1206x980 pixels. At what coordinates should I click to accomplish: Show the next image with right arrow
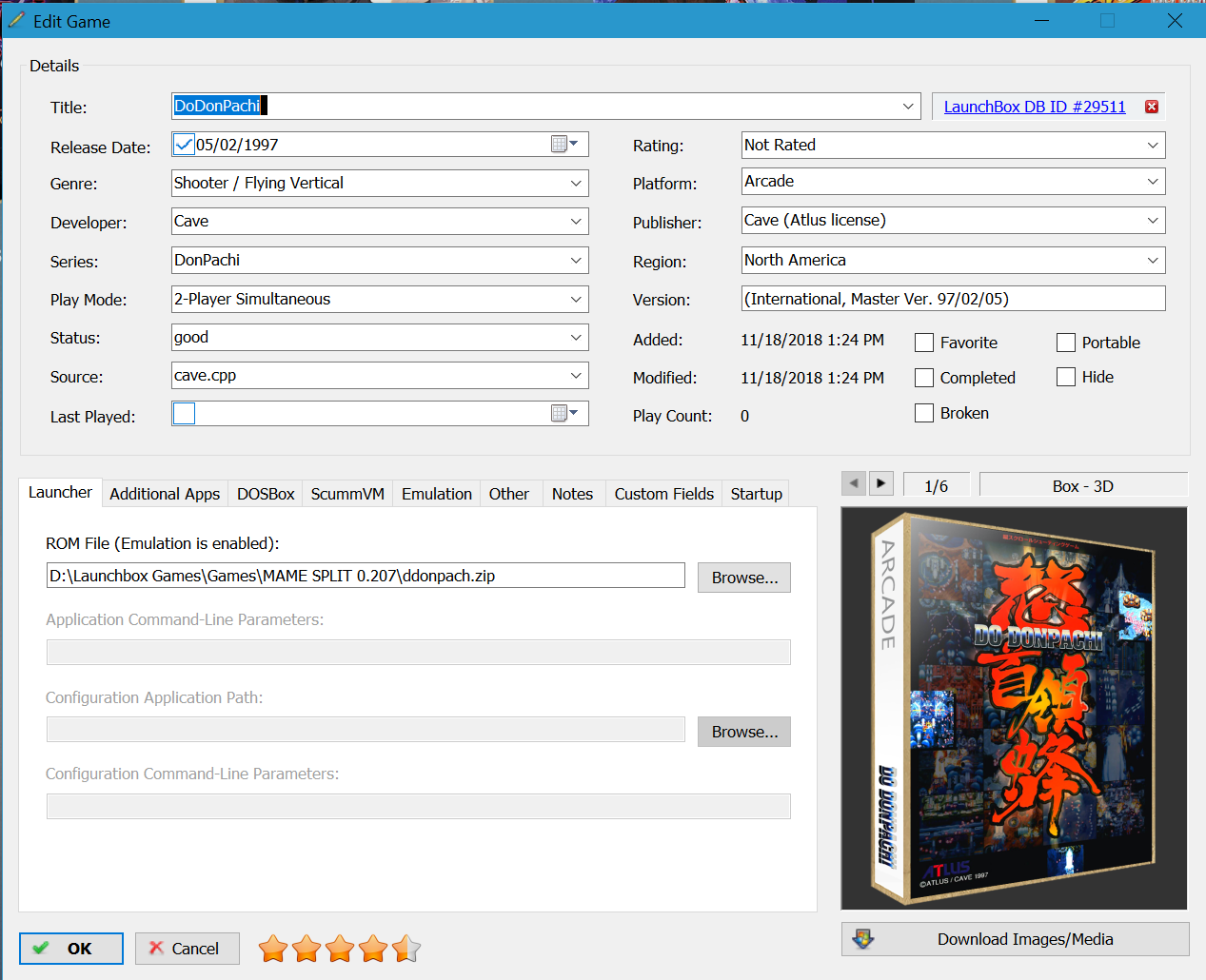881,483
